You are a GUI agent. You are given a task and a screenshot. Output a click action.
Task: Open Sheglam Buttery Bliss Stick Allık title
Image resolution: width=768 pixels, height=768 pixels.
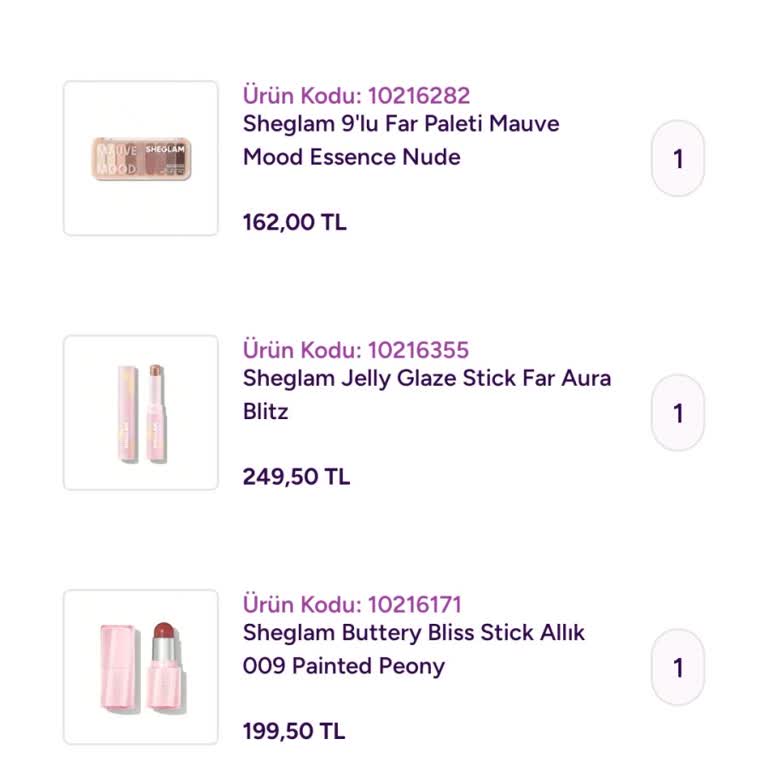coord(414,633)
